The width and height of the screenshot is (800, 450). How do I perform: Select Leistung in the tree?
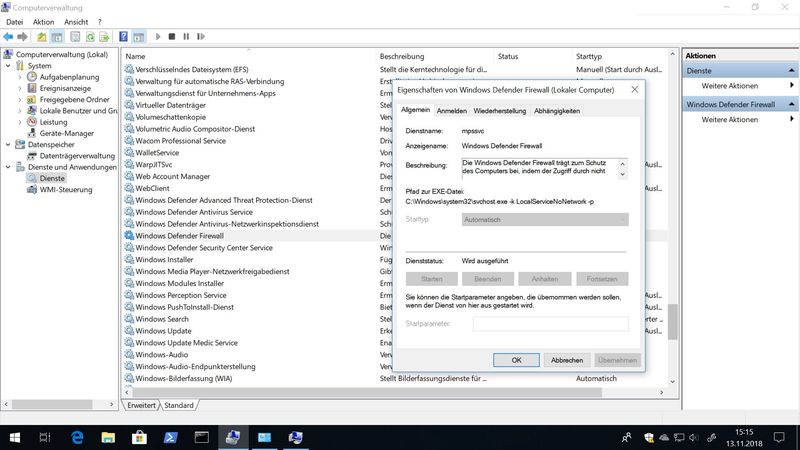tap(54, 122)
